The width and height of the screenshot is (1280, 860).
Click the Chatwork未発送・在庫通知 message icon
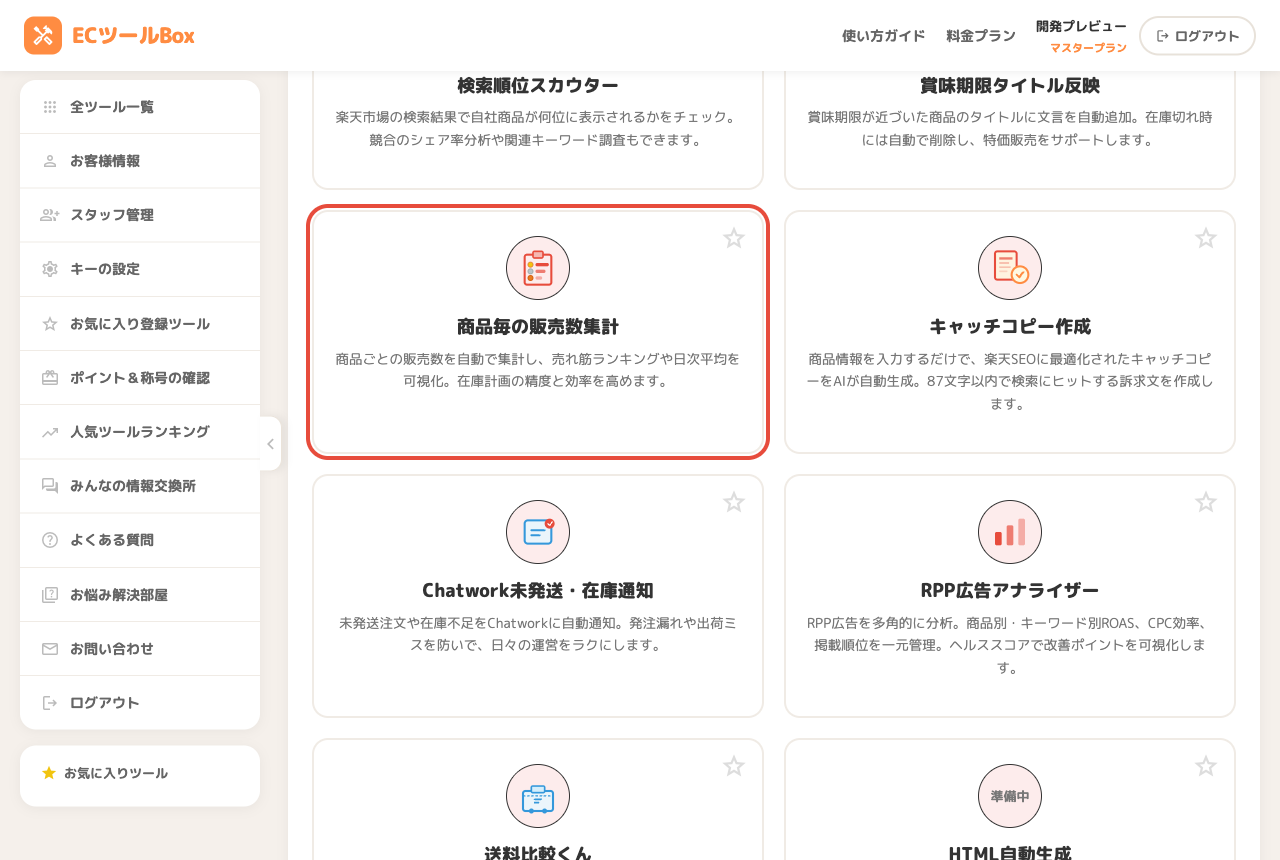click(x=538, y=532)
